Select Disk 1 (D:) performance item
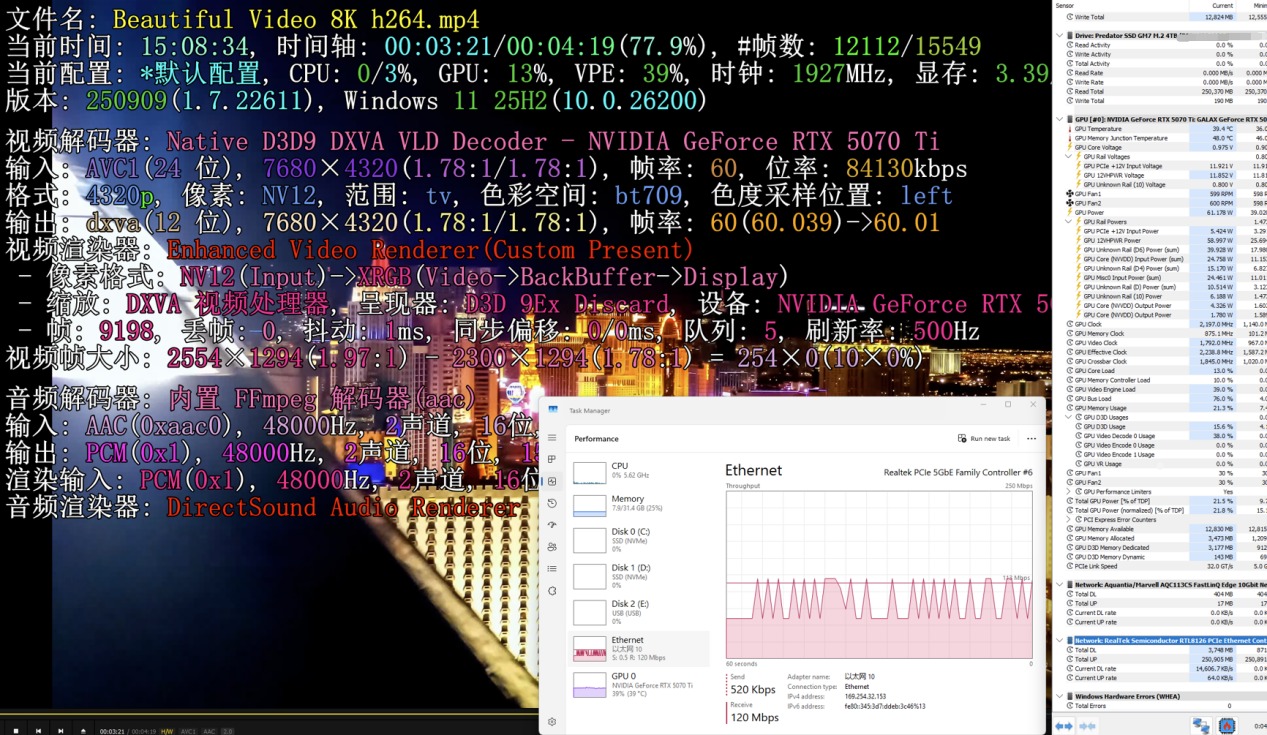The image size is (1267, 735). click(x=639, y=576)
